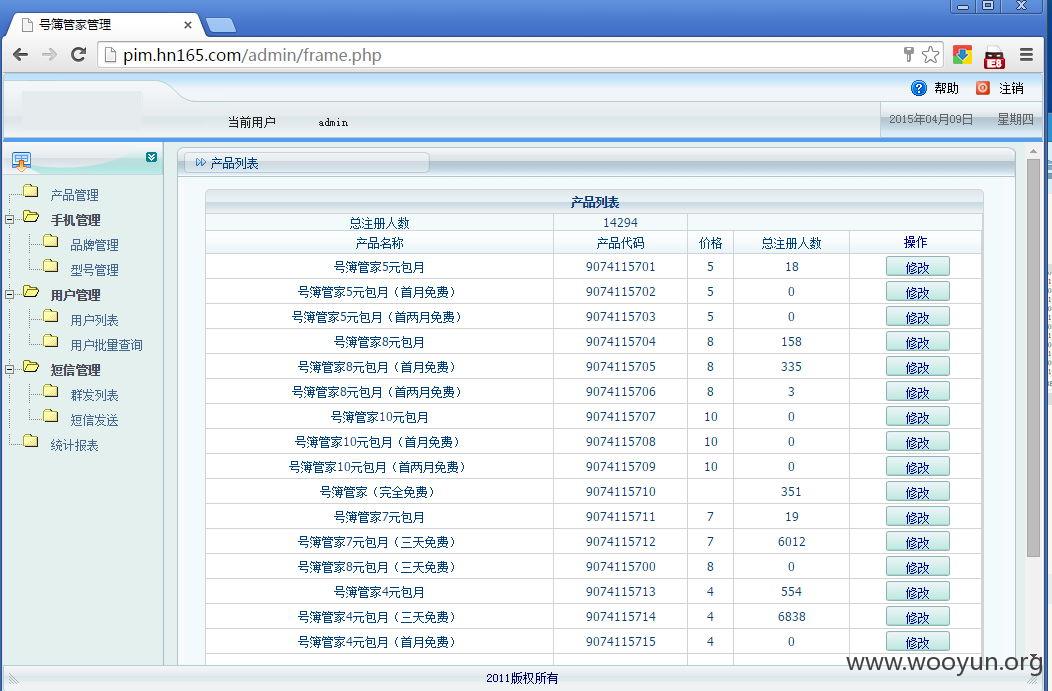Click 修改 for product code 9074115704
The height and width of the screenshot is (691, 1052).
coord(917,342)
